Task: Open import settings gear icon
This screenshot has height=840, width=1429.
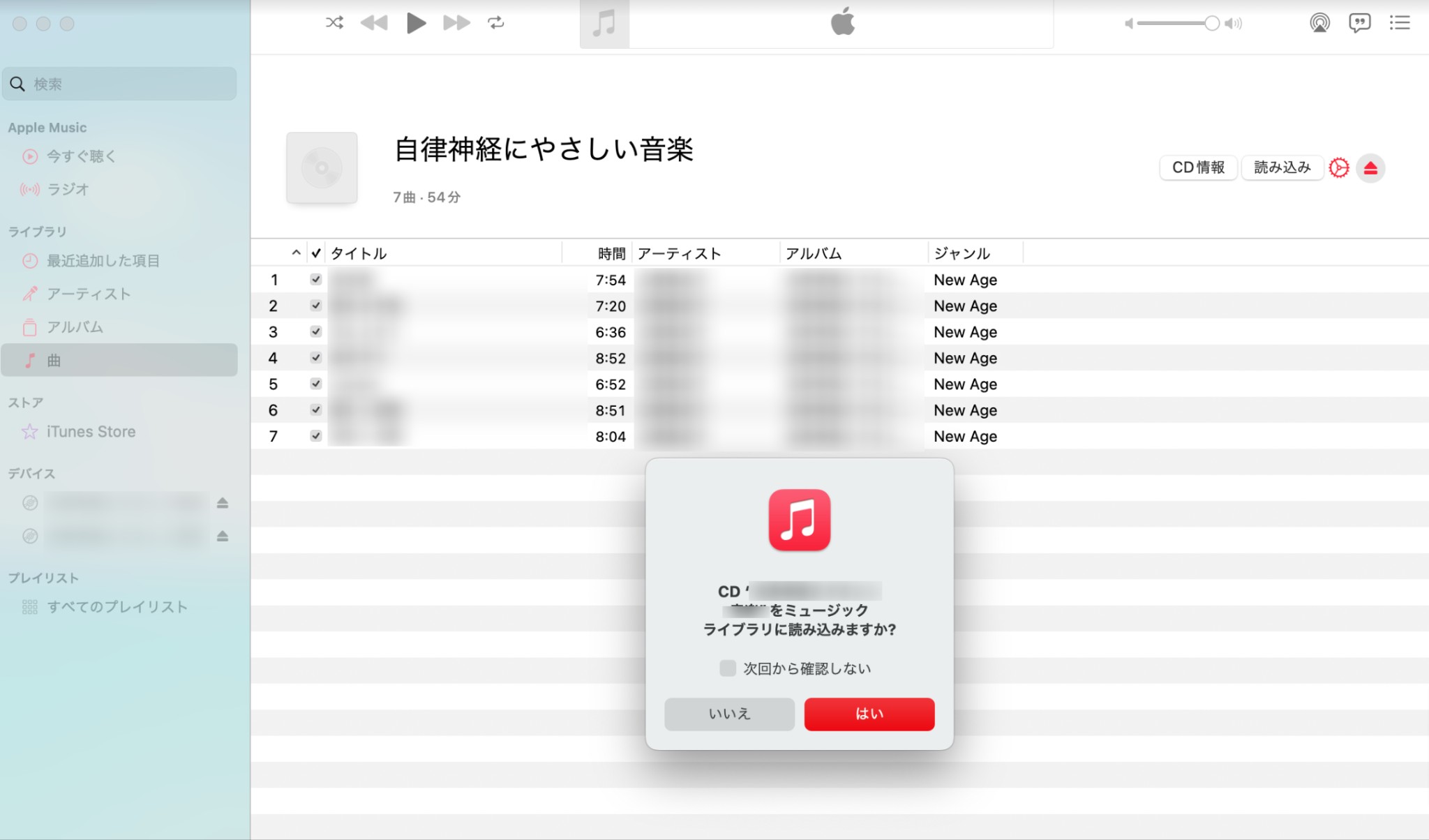Action: (x=1338, y=168)
